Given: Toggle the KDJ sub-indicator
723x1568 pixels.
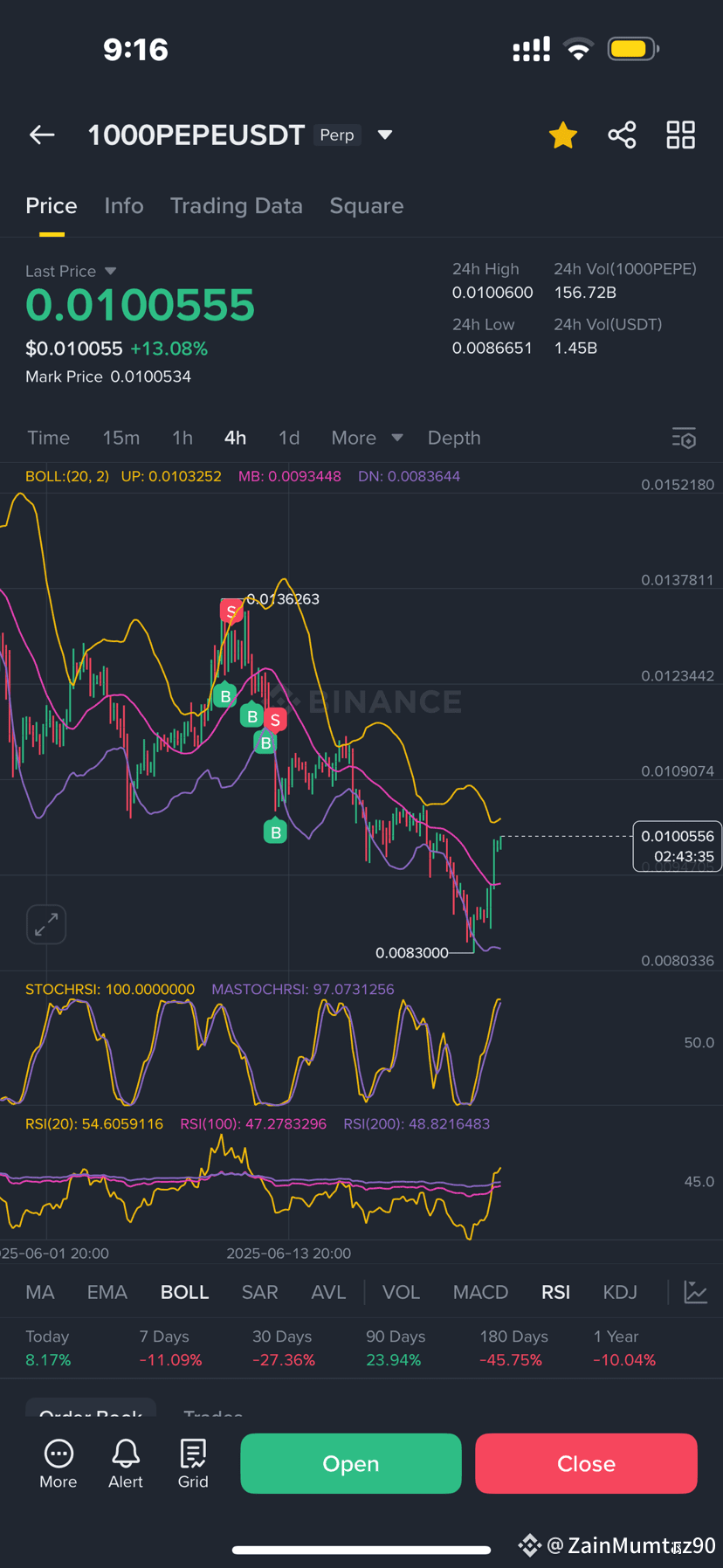Looking at the screenshot, I should coord(621,1292).
